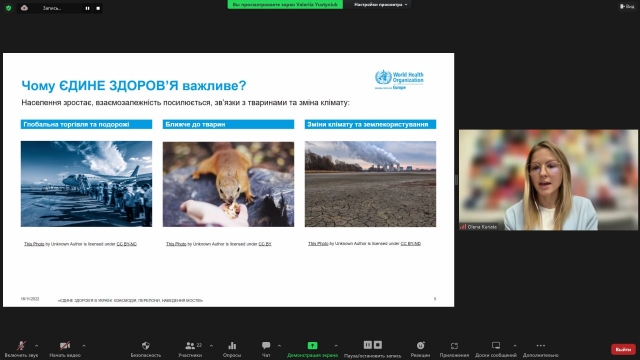Open the Участники participants panel
Screen dimensions: 640x360
190,346
